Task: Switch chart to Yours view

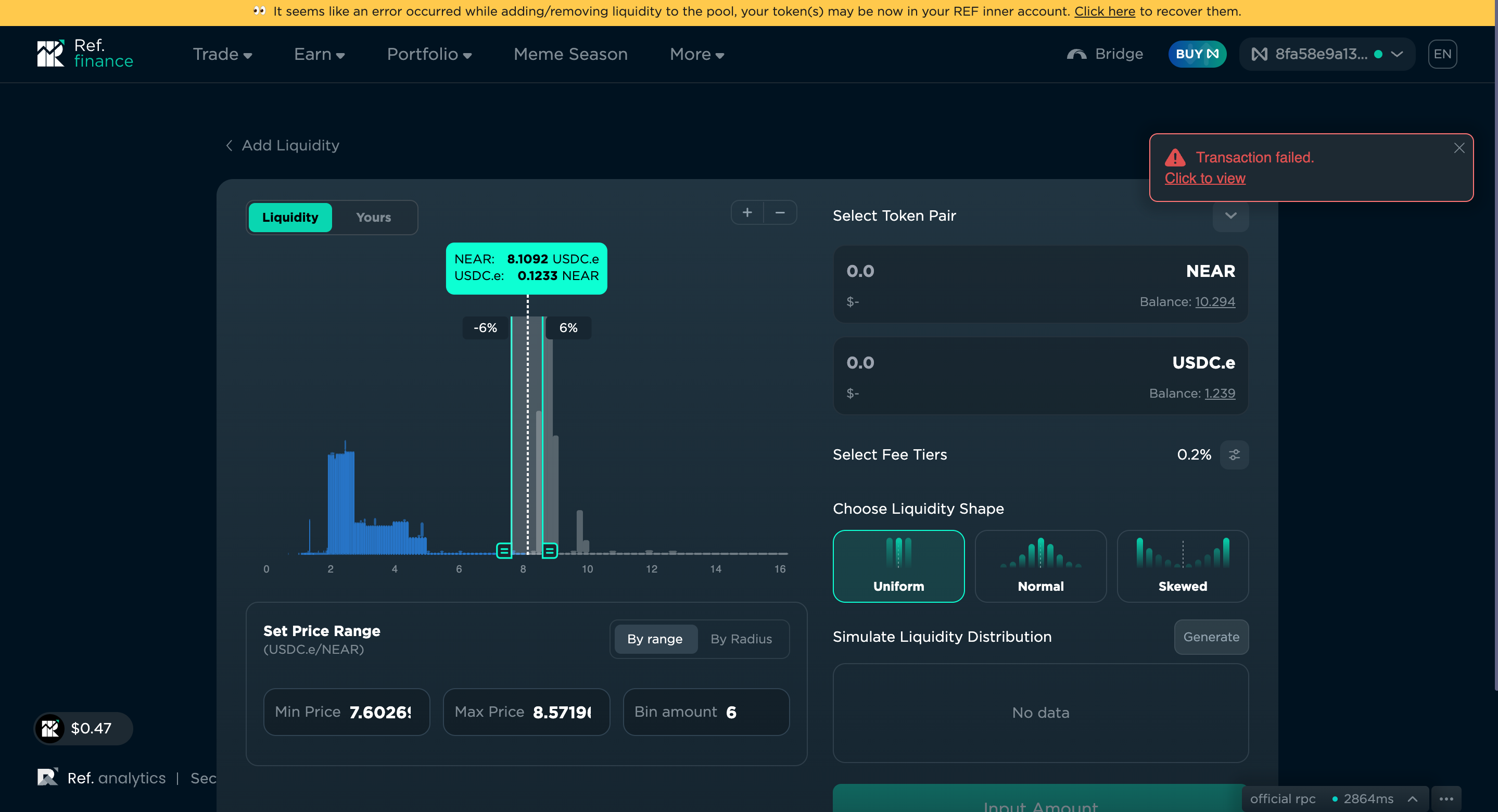Action: click(x=373, y=218)
